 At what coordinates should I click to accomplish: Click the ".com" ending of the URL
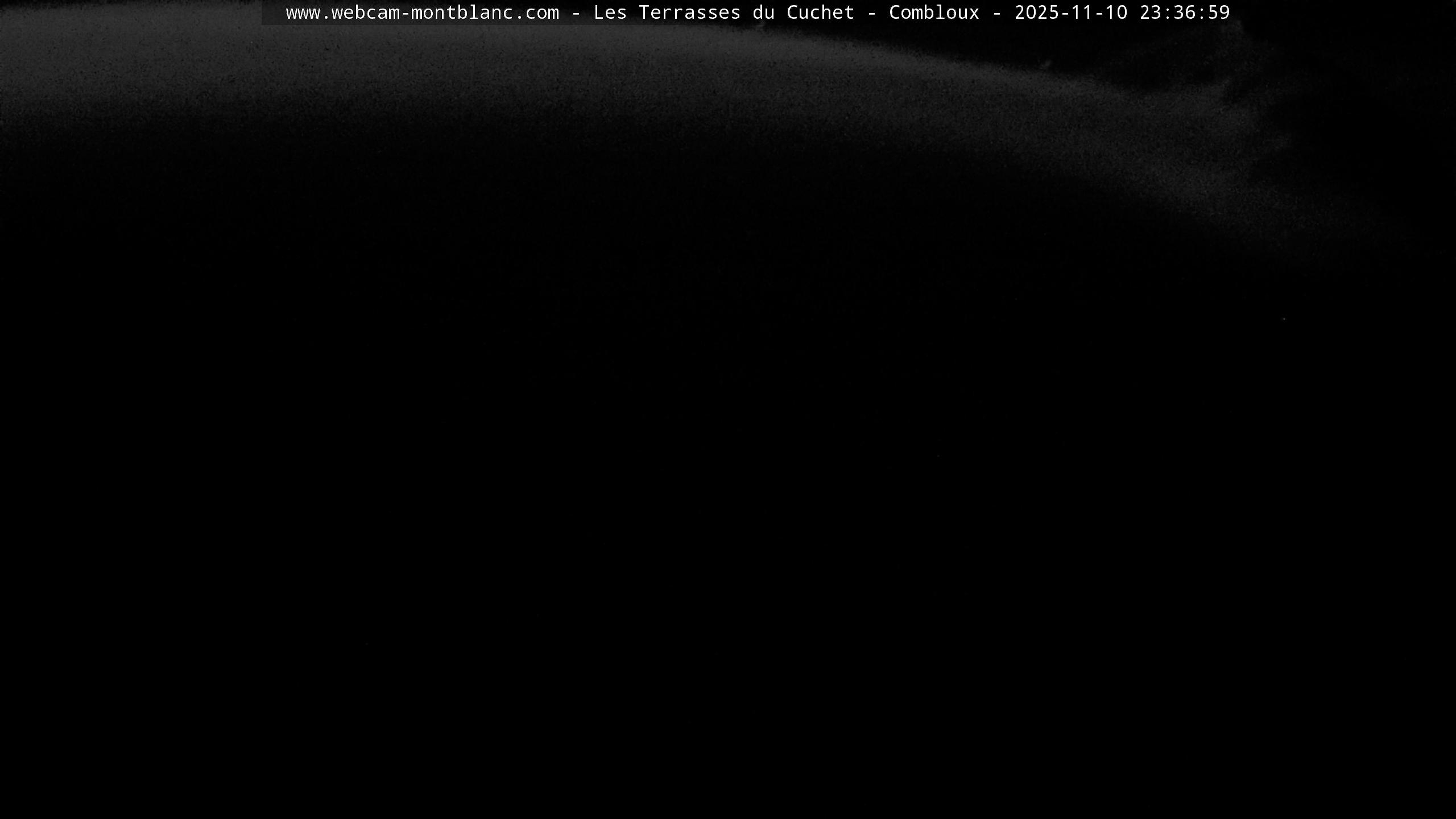(x=536, y=14)
